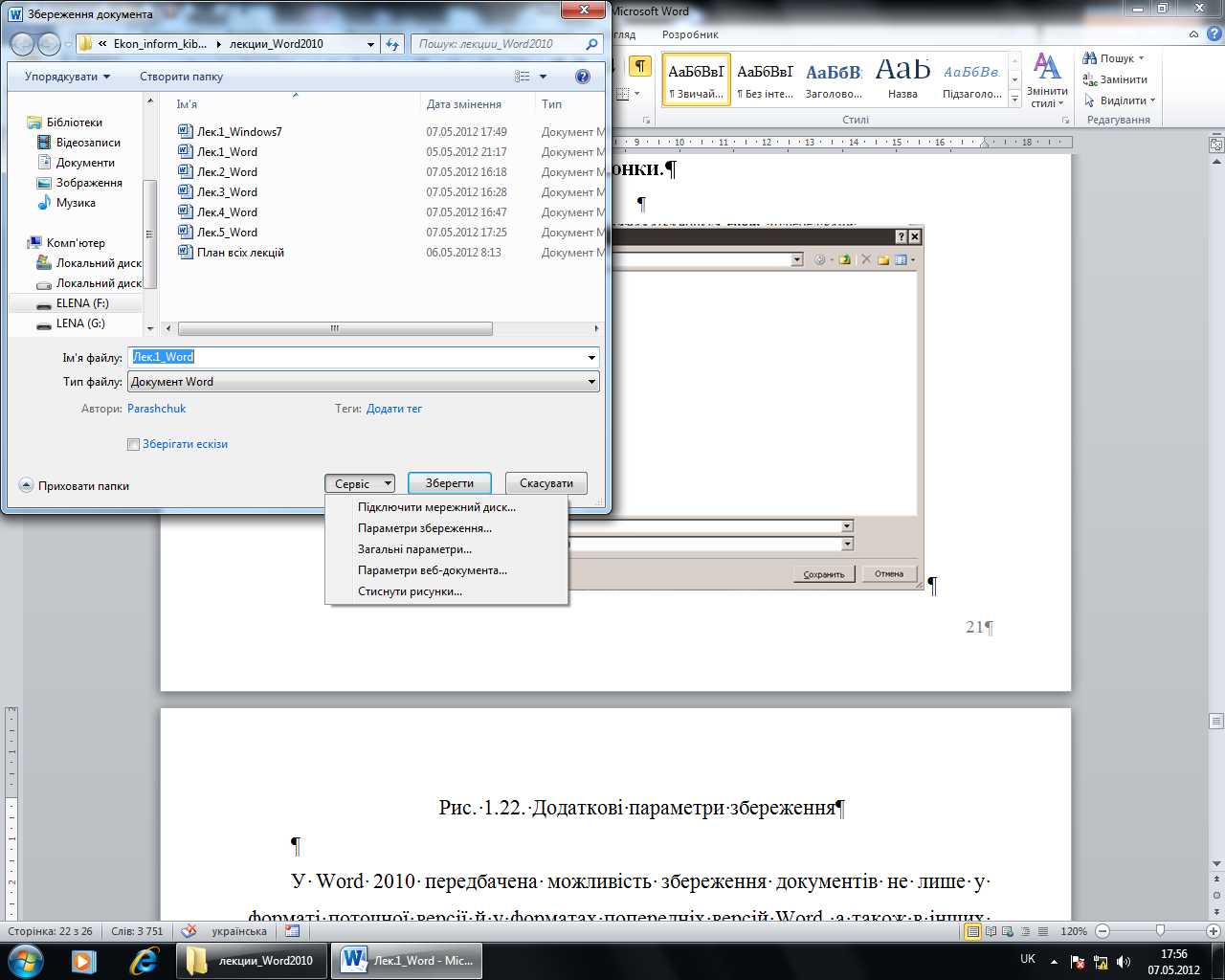Toggle the paragraph marks (¶) button in the ribbon
The height and width of the screenshot is (980, 1225).
(x=640, y=66)
